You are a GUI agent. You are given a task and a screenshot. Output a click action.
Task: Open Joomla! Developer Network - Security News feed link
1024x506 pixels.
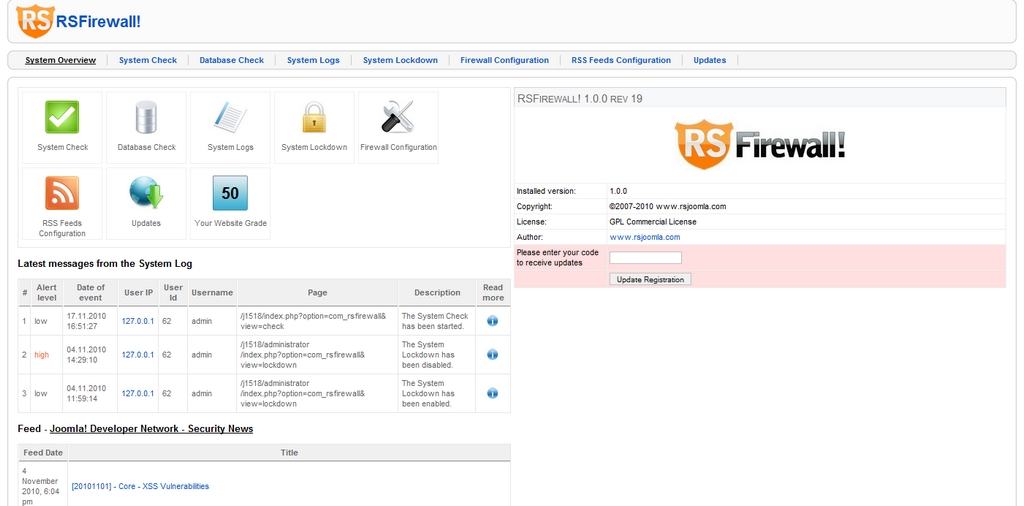coord(152,429)
